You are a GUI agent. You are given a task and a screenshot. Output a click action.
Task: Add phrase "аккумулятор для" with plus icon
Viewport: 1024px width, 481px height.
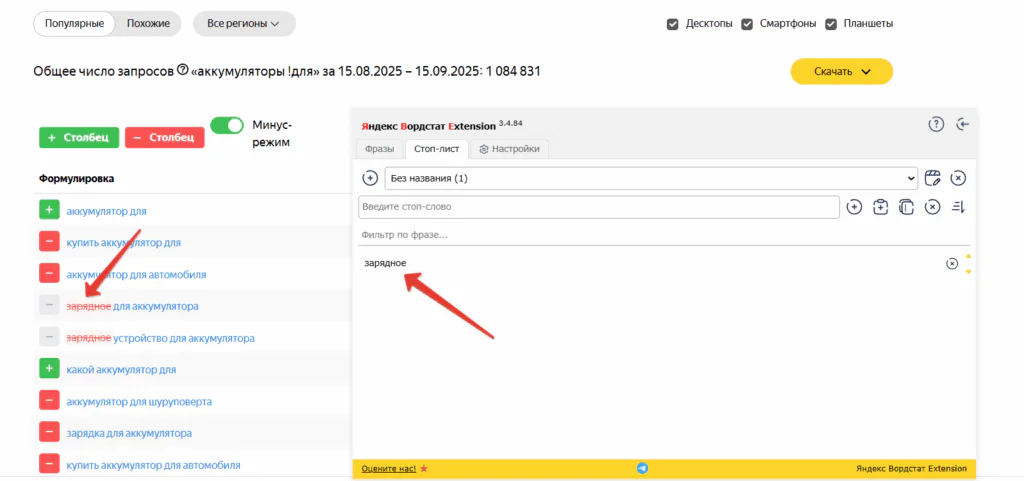[x=49, y=211]
